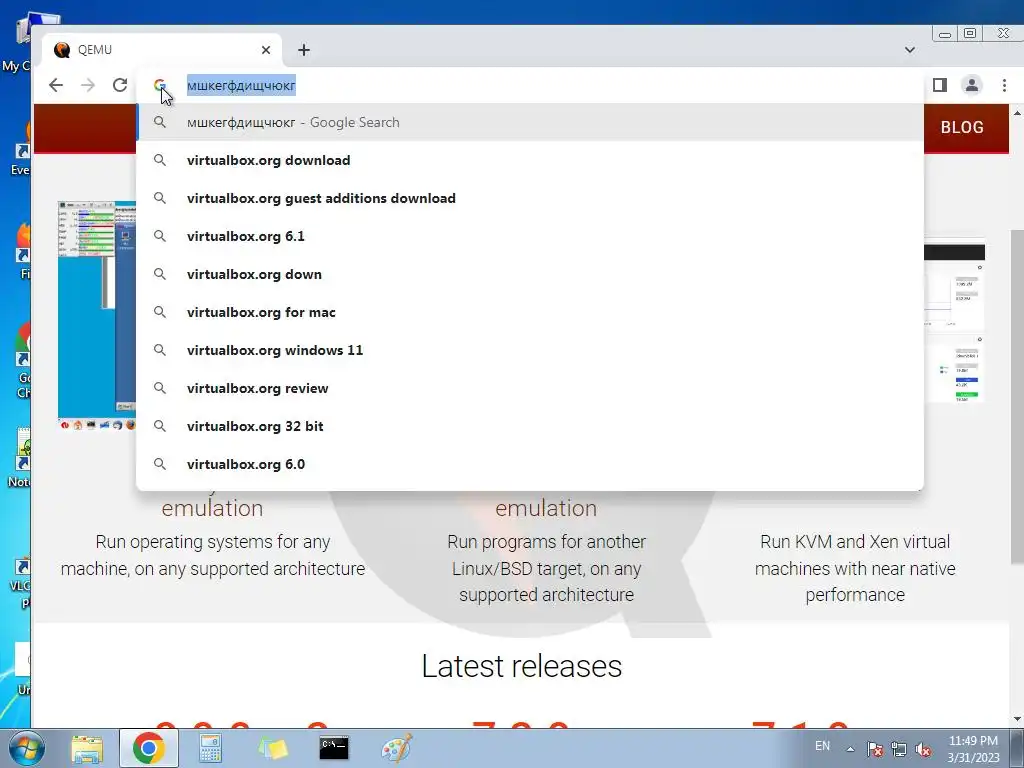Click the left QEMU screenshot thumbnail

[x=97, y=315]
